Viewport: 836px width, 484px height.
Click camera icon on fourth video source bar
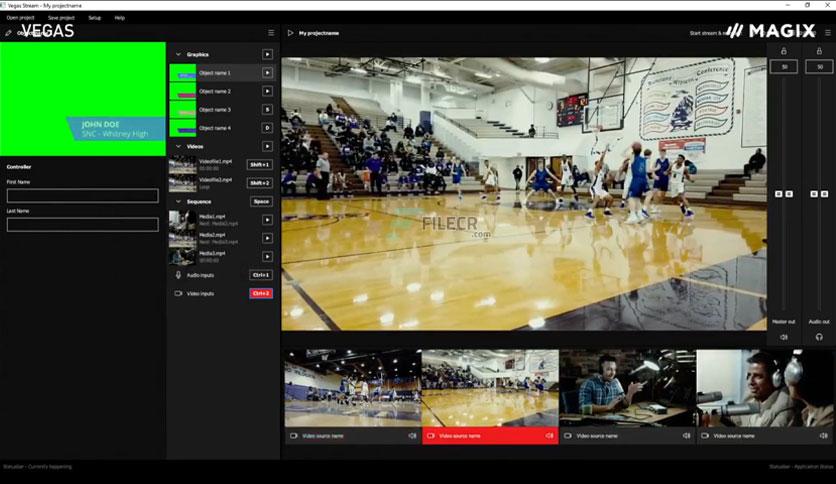point(705,436)
